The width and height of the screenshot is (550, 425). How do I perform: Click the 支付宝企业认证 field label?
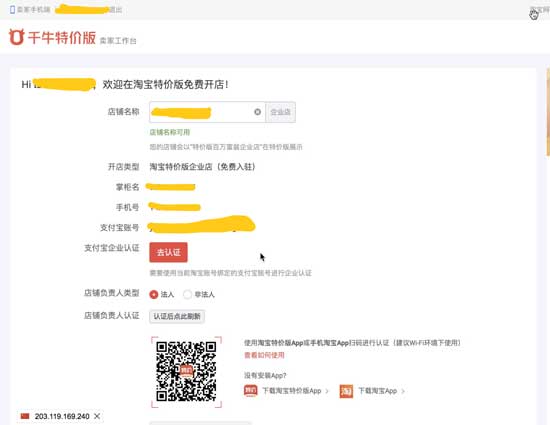coord(112,248)
